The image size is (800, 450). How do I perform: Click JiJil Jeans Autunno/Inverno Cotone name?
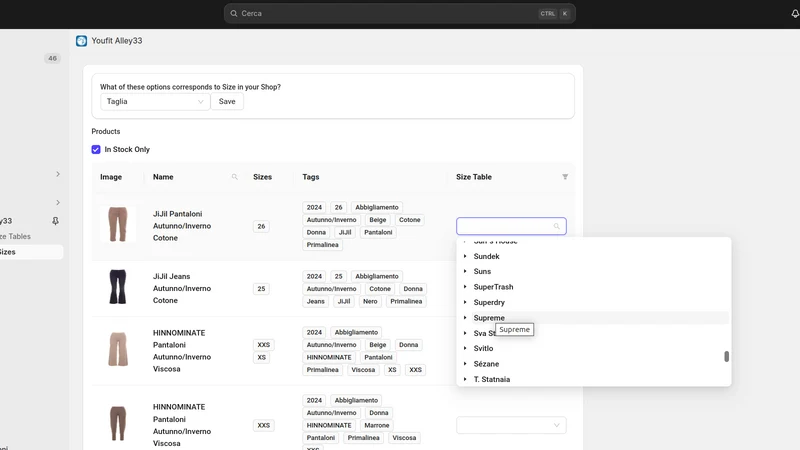(182, 288)
